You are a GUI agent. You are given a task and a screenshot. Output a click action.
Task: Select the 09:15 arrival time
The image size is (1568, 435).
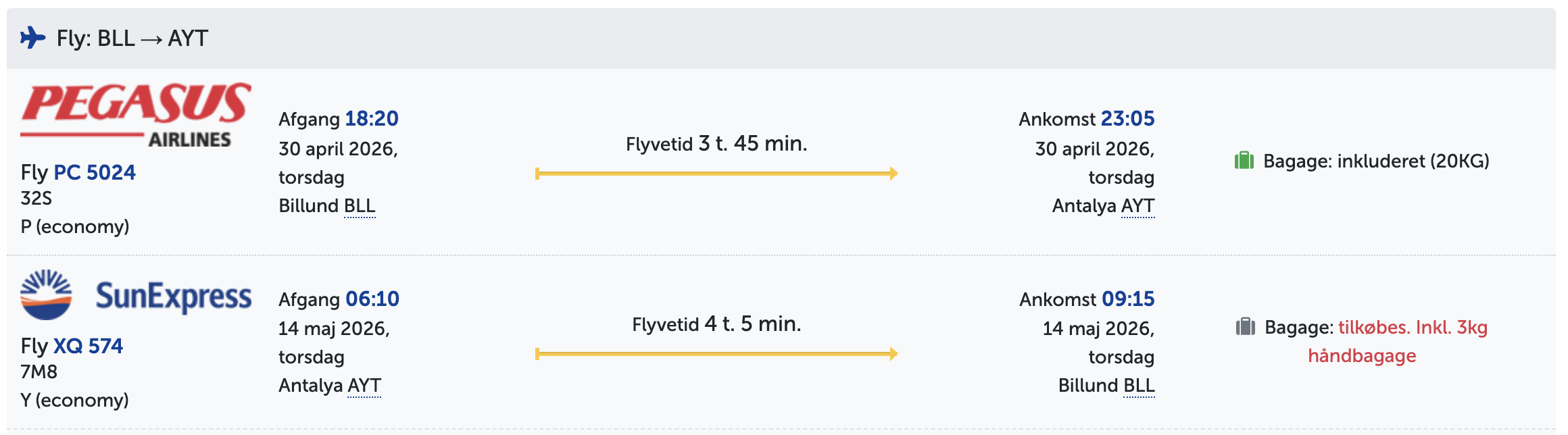click(1128, 299)
